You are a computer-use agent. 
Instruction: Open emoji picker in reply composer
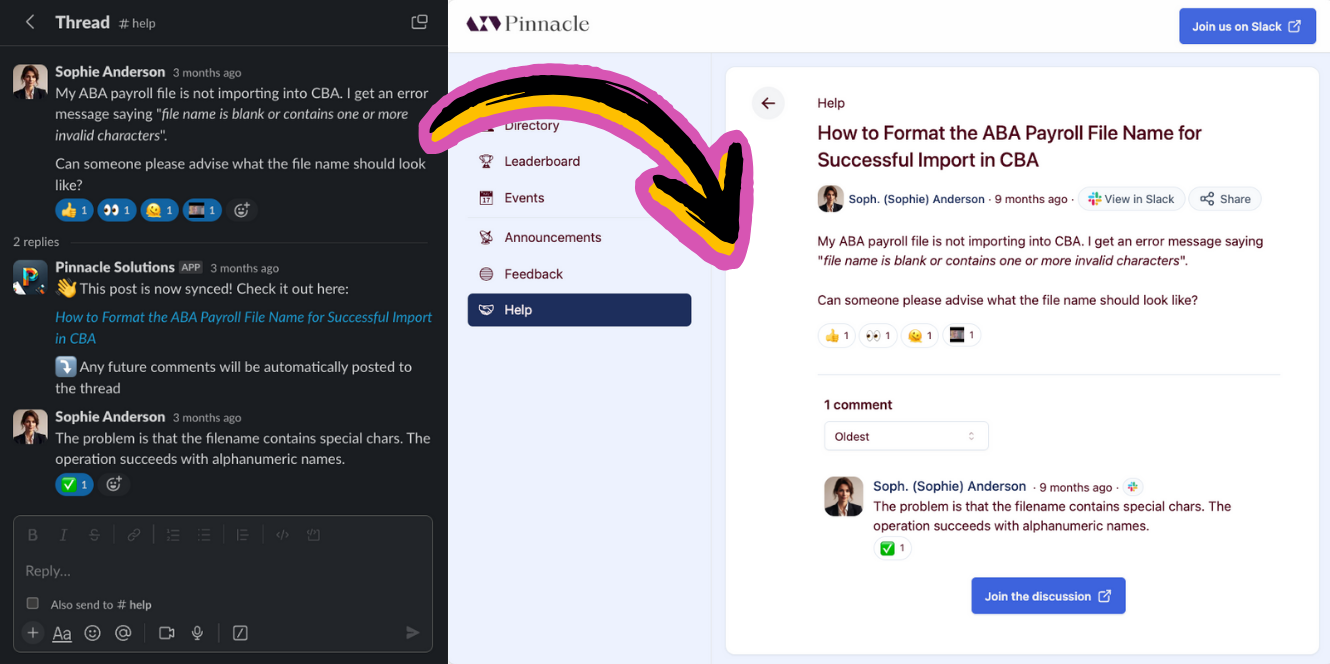pos(93,633)
